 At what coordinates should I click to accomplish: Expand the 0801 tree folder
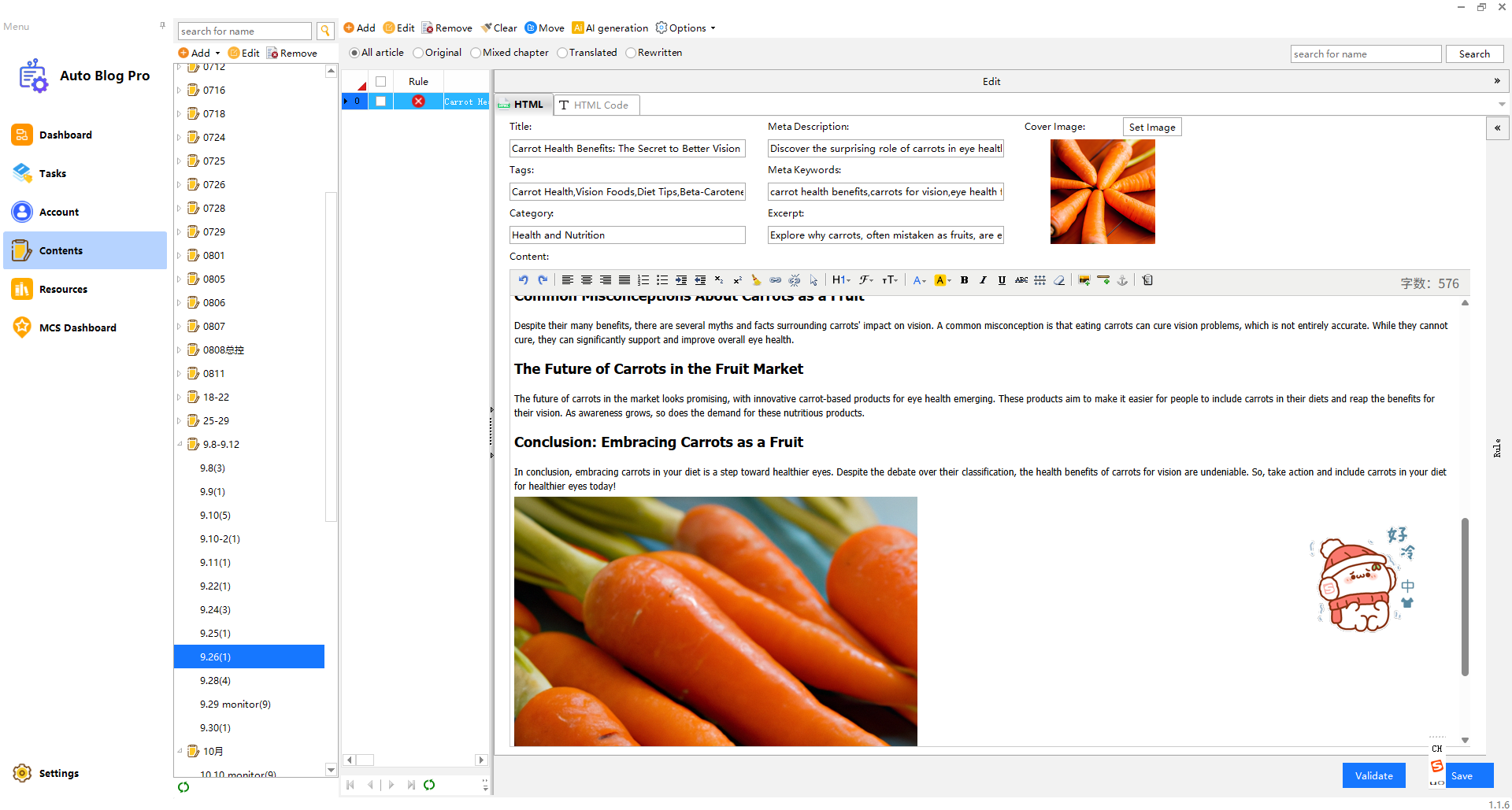(x=180, y=255)
